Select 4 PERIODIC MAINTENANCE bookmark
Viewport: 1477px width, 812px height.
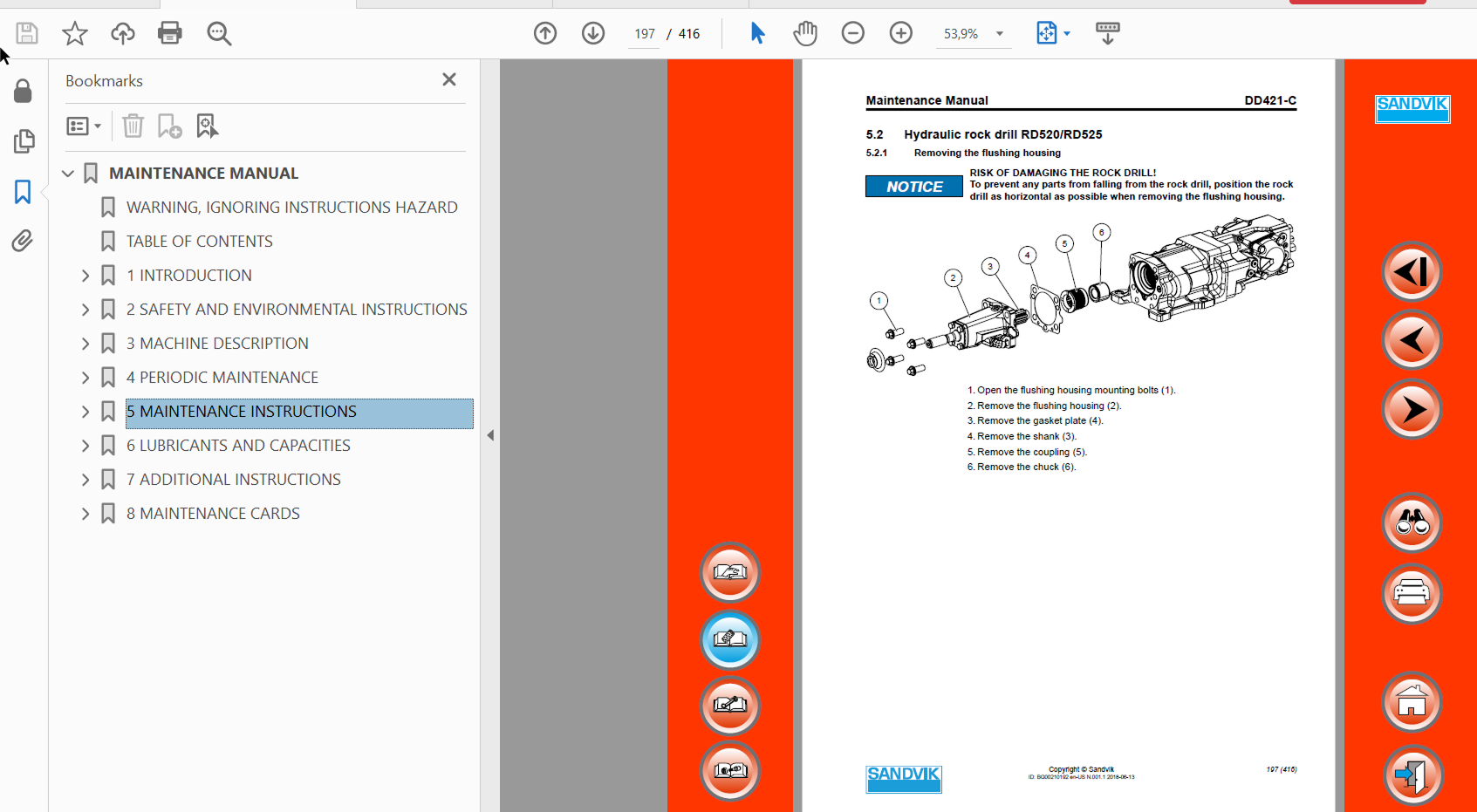222,378
